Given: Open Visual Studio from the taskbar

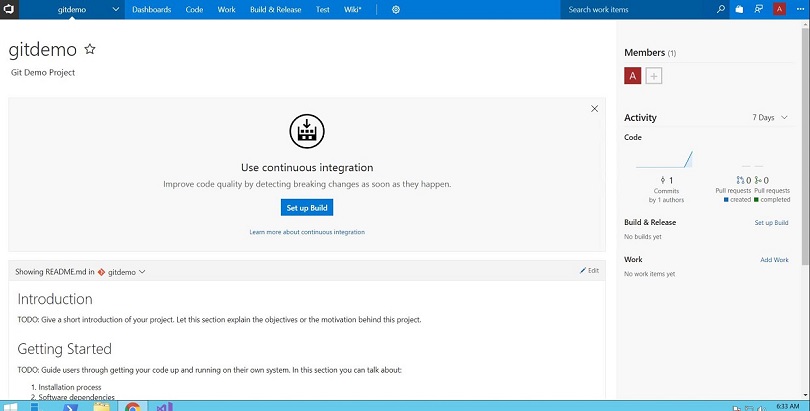Looking at the screenshot, I should 164,407.
